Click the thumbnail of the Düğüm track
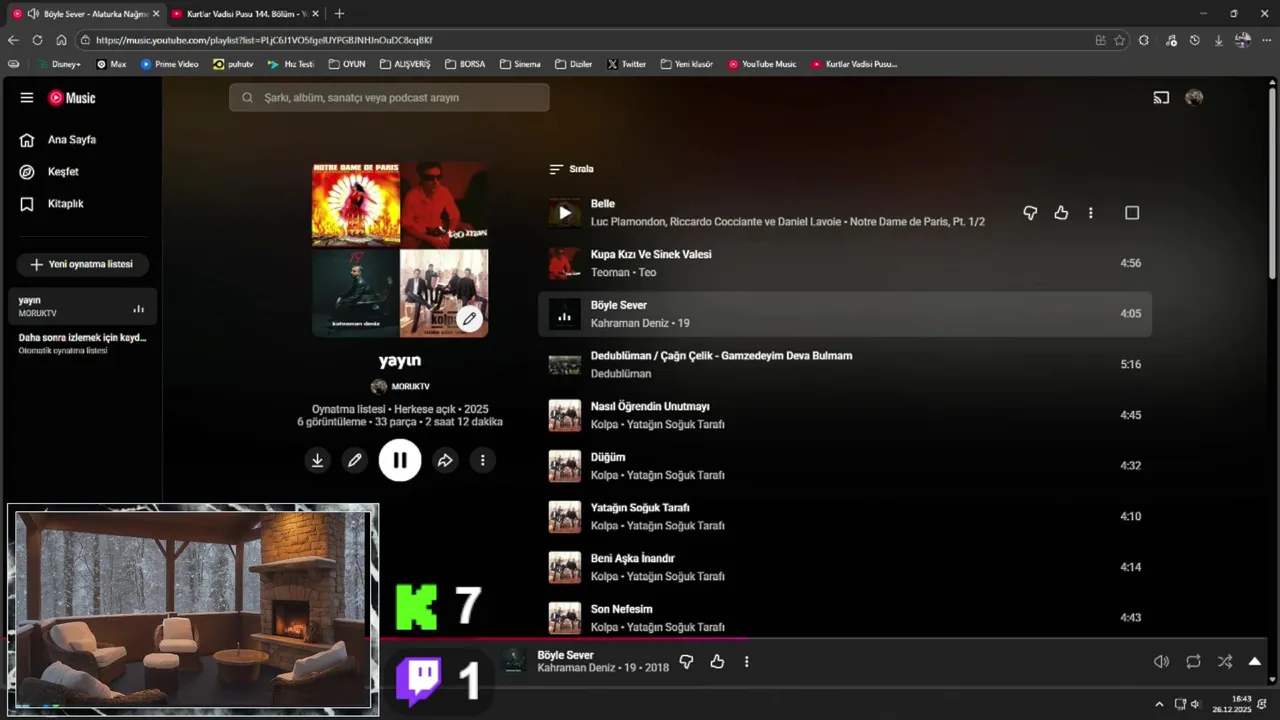The image size is (1280, 720). [564, 466]
